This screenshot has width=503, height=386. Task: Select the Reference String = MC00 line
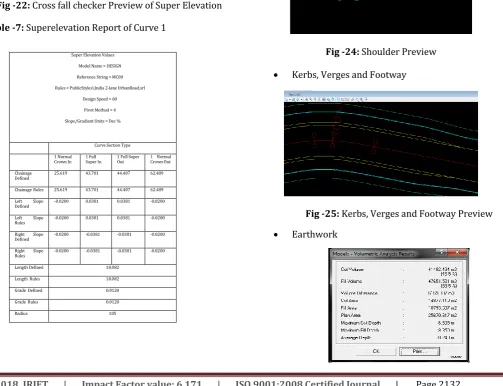pyautogui.click(x=100, y=77)
